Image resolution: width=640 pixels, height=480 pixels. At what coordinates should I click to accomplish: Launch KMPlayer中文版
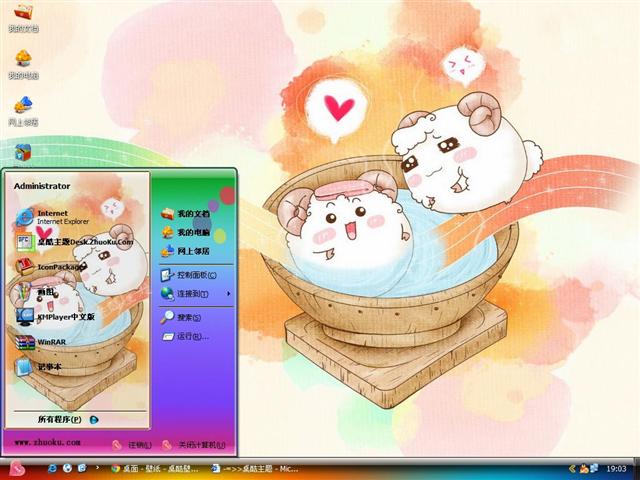55,317
